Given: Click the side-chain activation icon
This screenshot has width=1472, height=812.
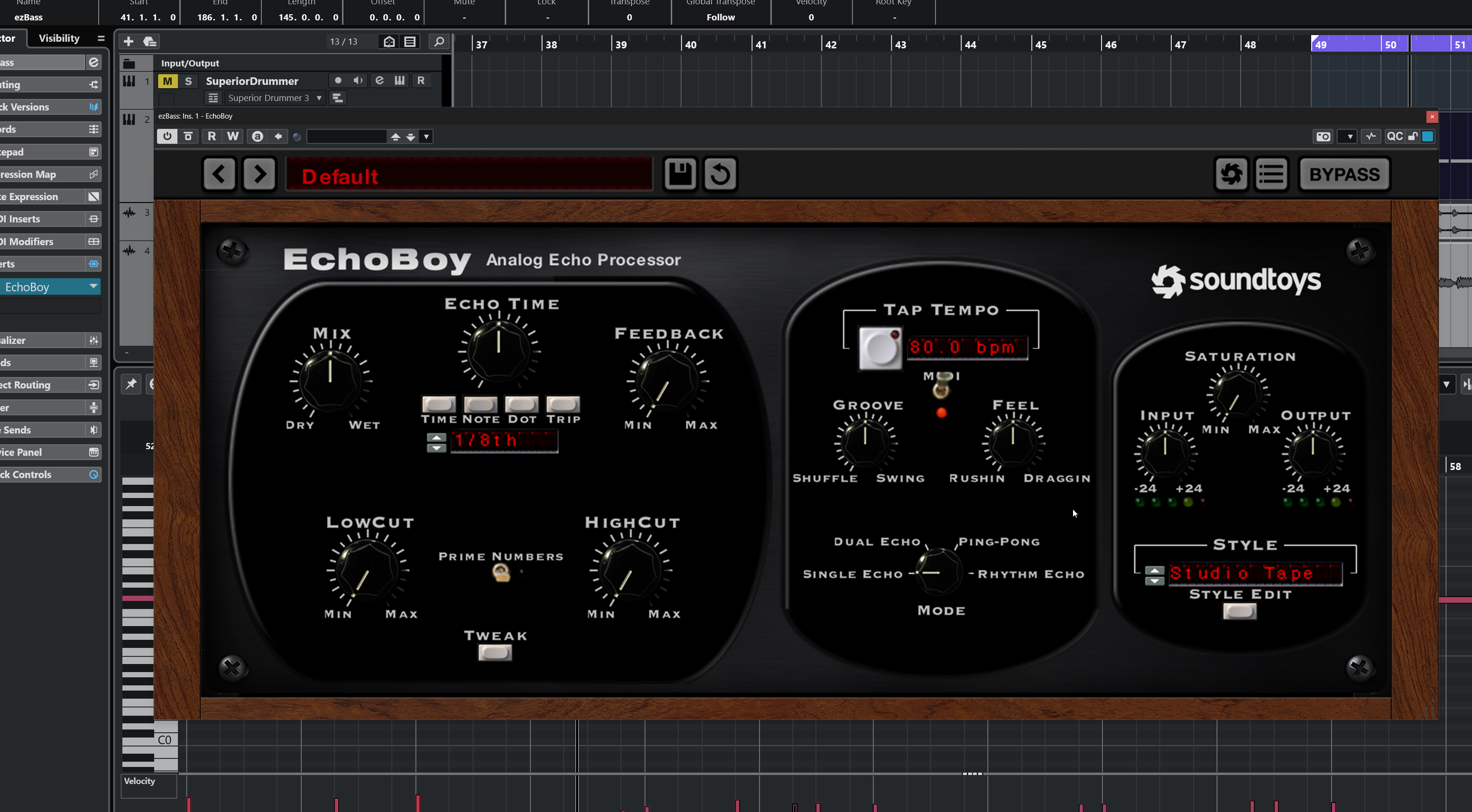Looking at the screenshot, I should click(1371, 137).
